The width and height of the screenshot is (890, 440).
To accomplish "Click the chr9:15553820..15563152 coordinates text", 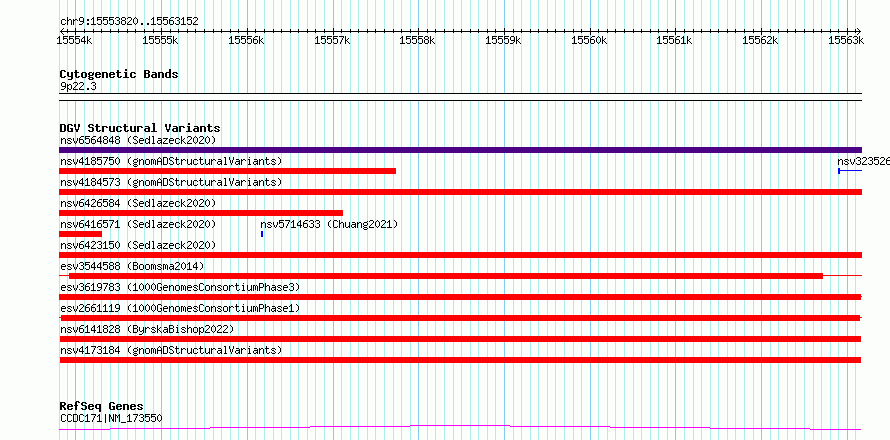I will click(x=129, y=22).
